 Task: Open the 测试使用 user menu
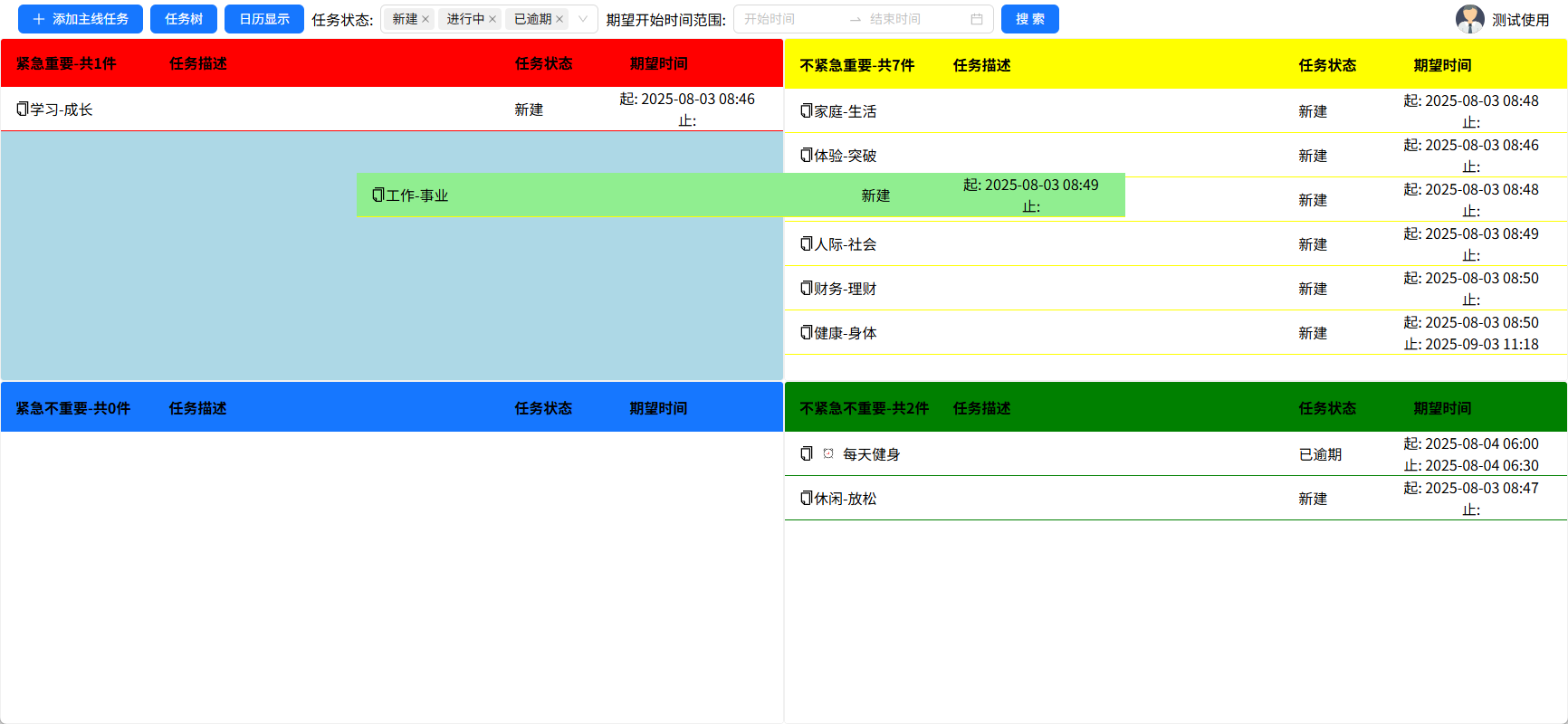click(x=1521, y=20)
